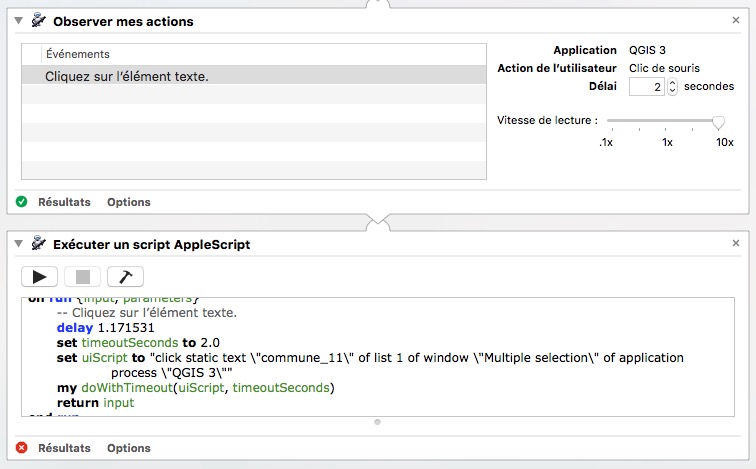This screenshot has width=756, height=469.
Task: Show Résultats for Observer mes actions
Action: [64, 202]
